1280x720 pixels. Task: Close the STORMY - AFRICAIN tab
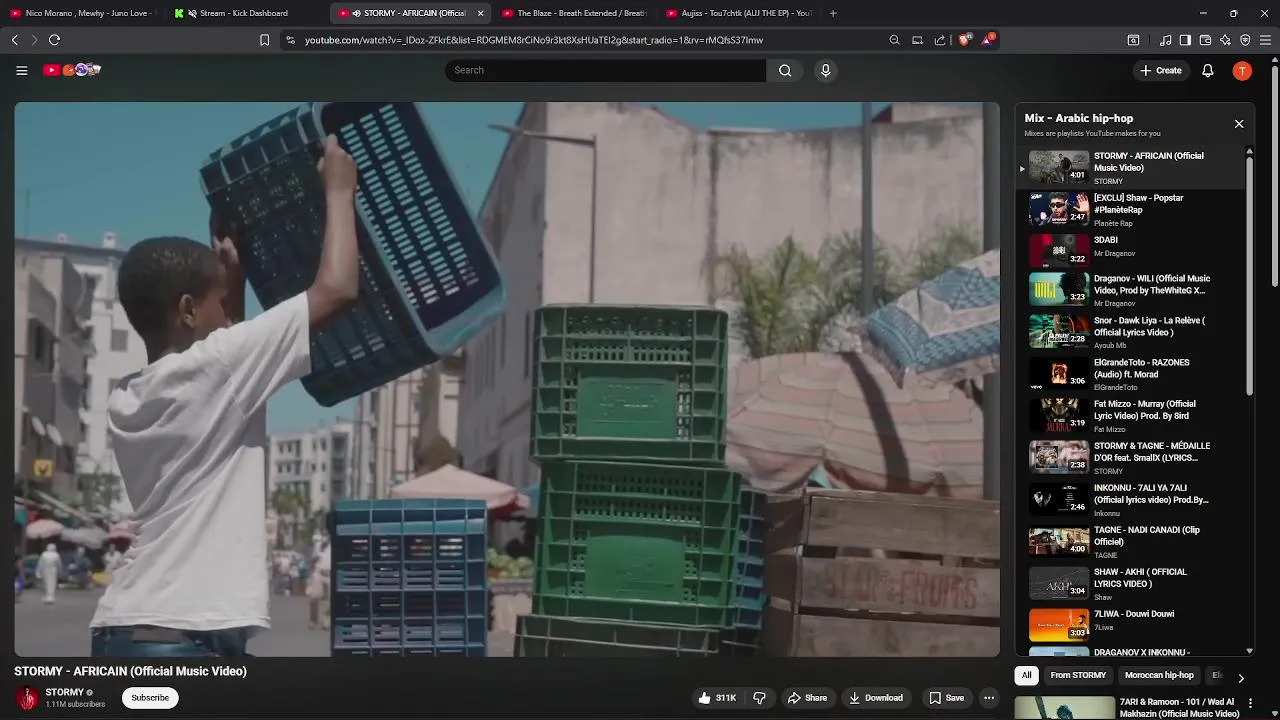click(481, 13)
